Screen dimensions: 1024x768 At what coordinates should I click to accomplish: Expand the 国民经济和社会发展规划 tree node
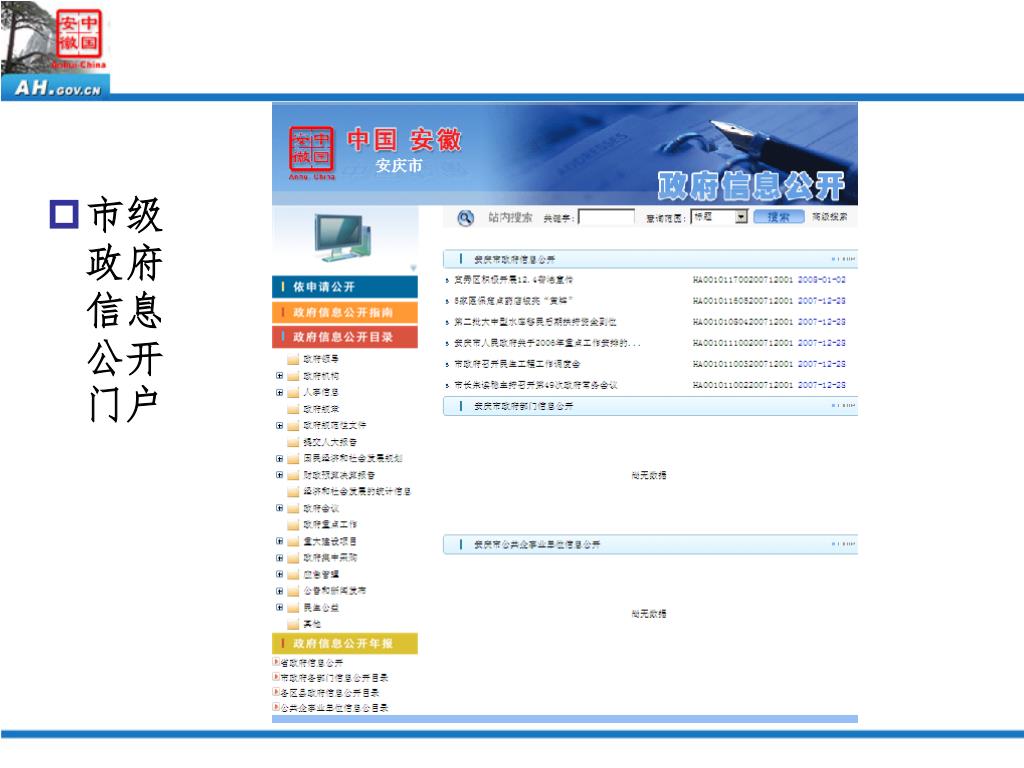(x=280, y=458)
